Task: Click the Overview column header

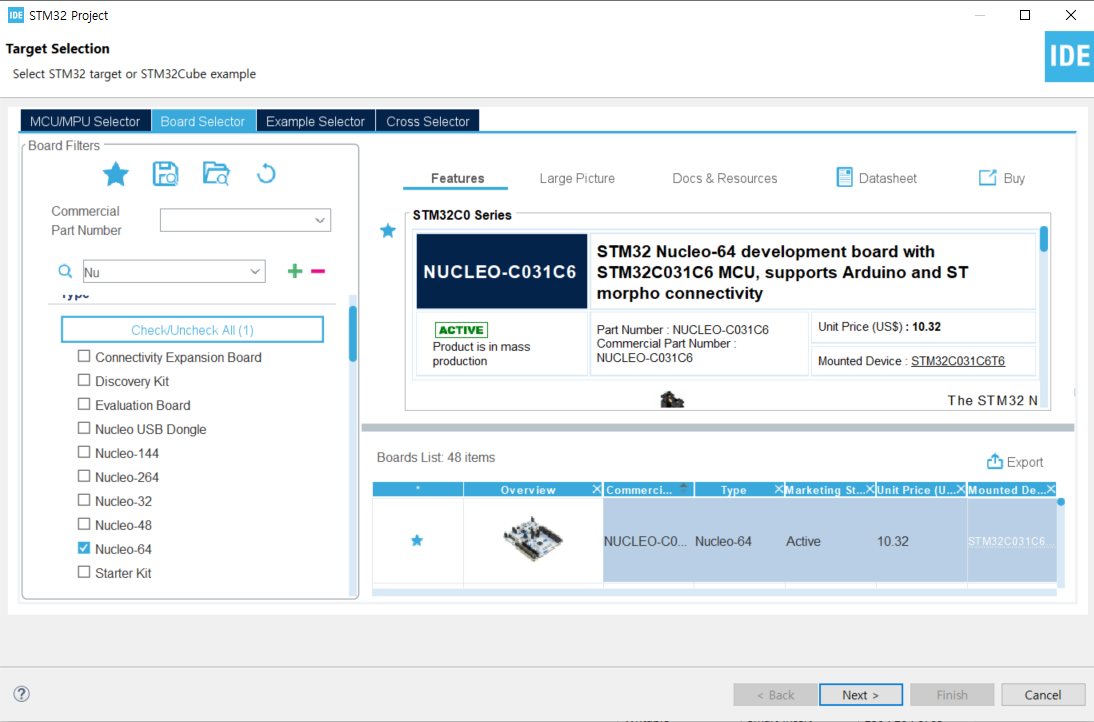Action: 528,490
